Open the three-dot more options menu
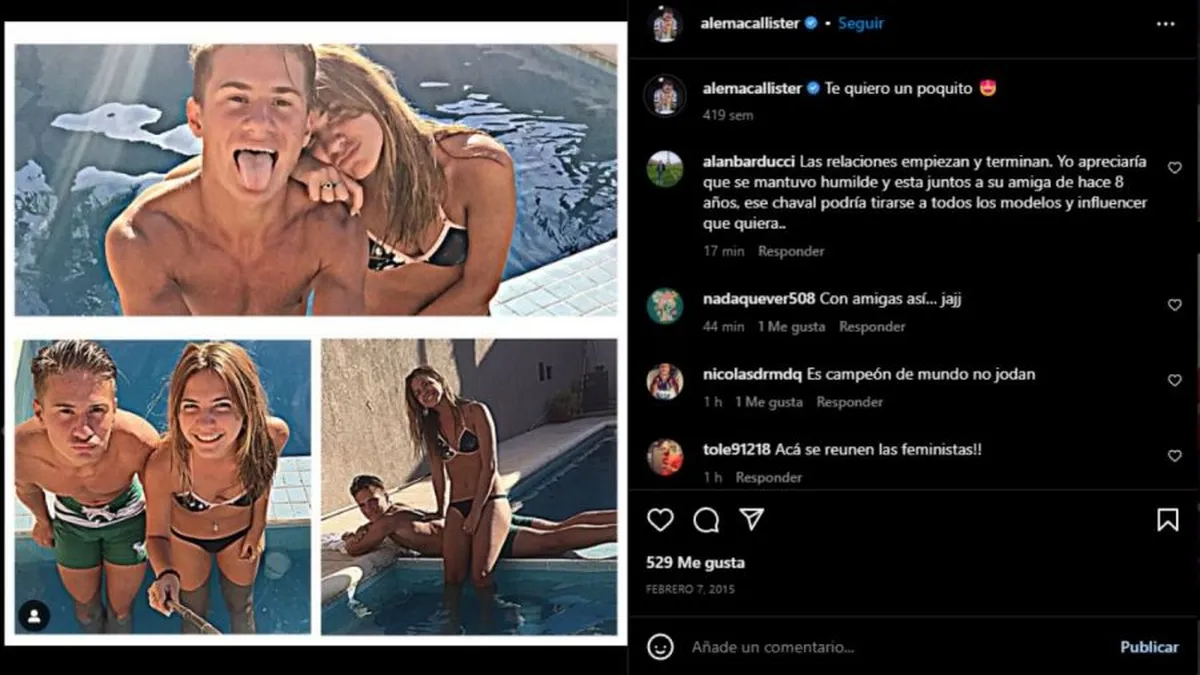Screen dimensions: 1200x675 pos(1166,24)
